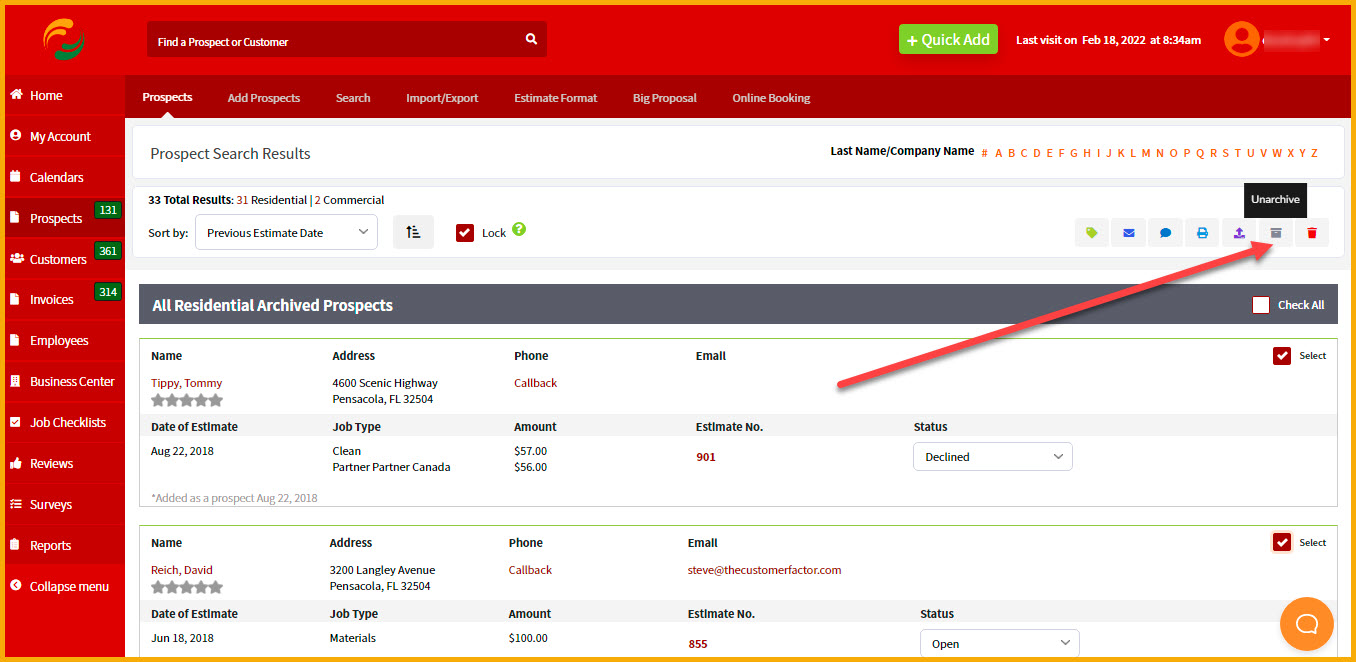The width and height of the screenshot is (1356, 662).
Task: Enable the Check All checkbox
Action: 1260,305
